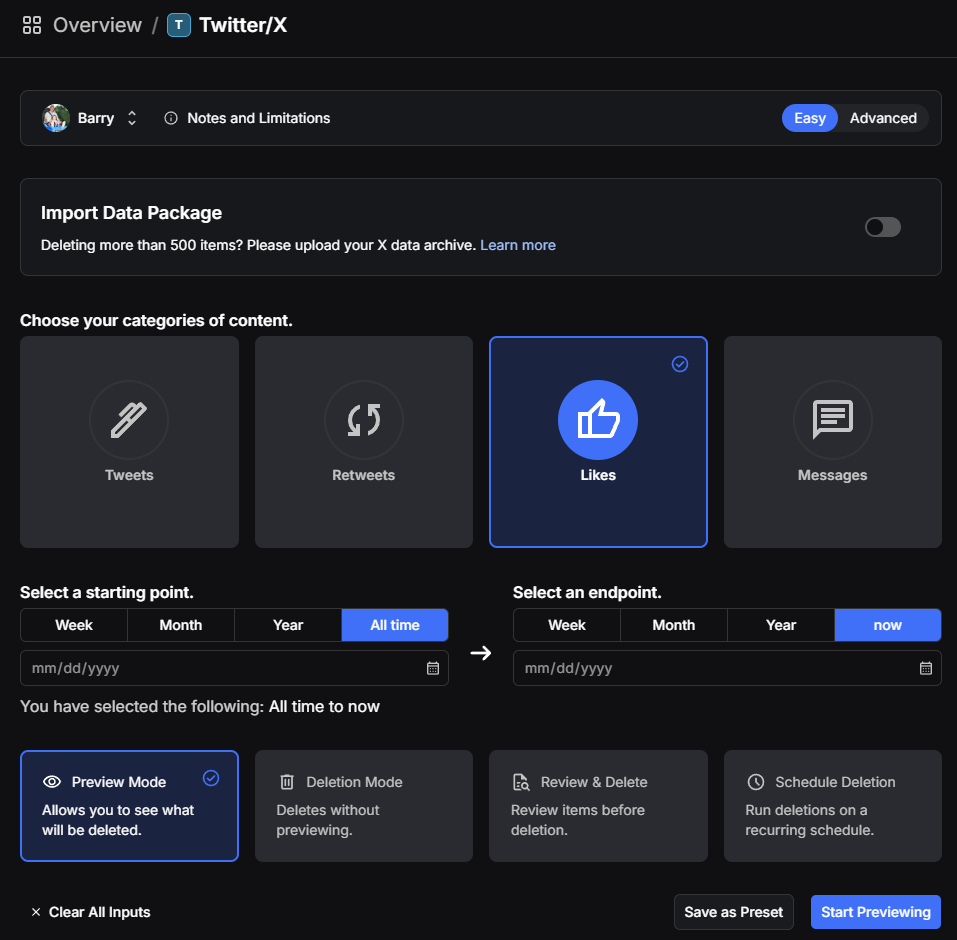Click the Overview grid icon
The image size is (957, 940).
coord(32,25)
